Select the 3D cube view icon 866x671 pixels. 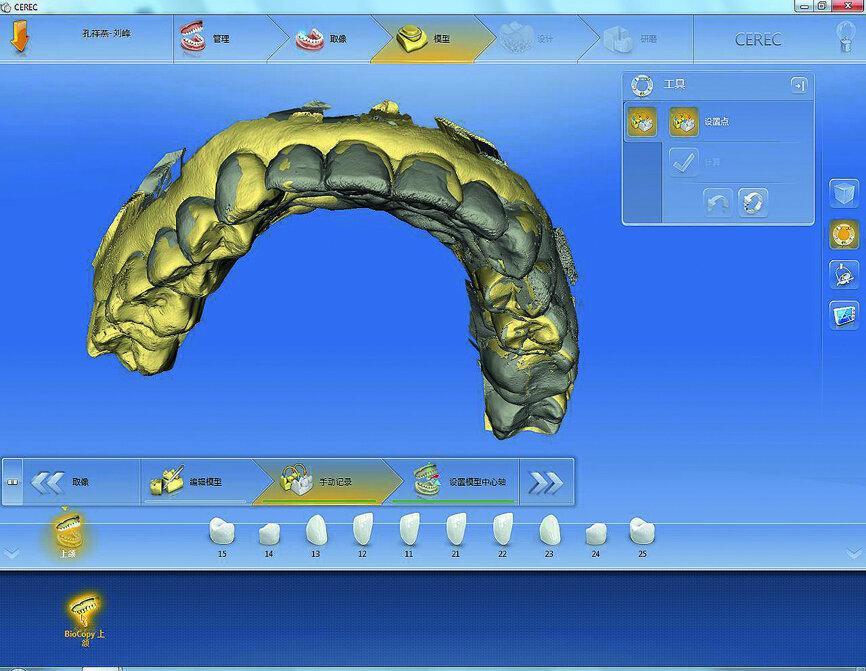click(x=844, y=193)
